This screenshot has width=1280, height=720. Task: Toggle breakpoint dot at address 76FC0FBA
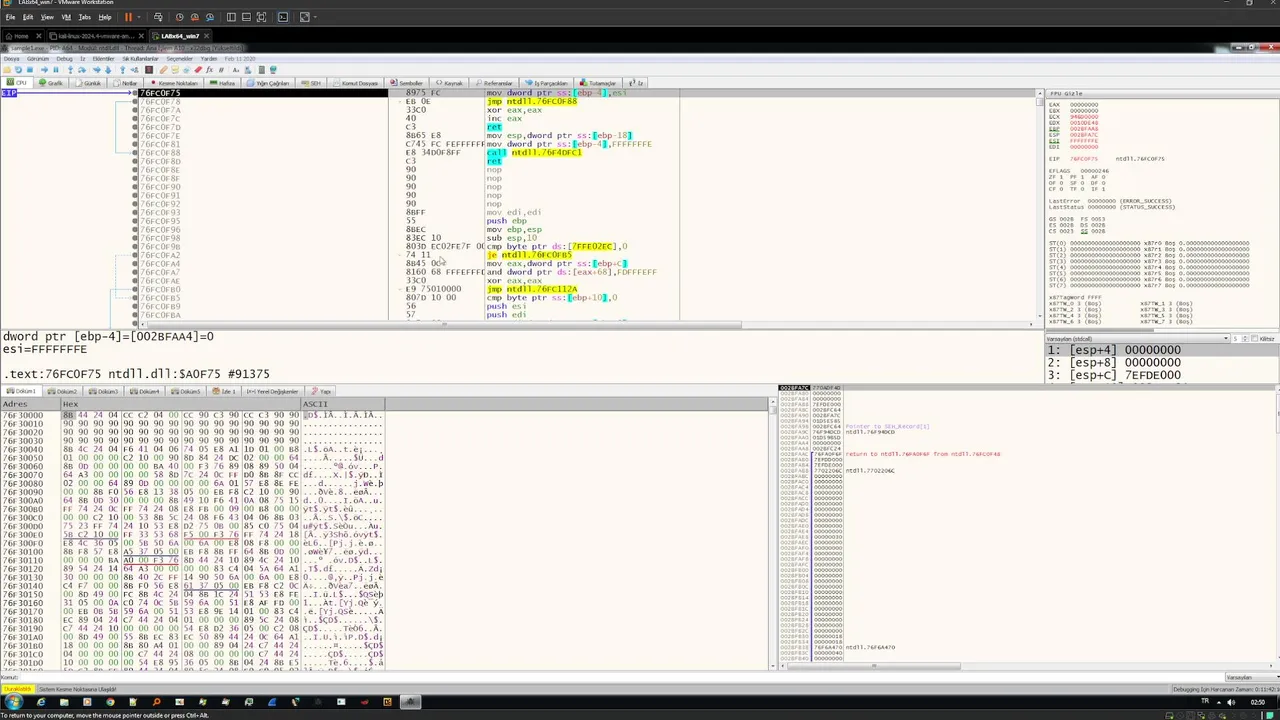coord(135,315)
